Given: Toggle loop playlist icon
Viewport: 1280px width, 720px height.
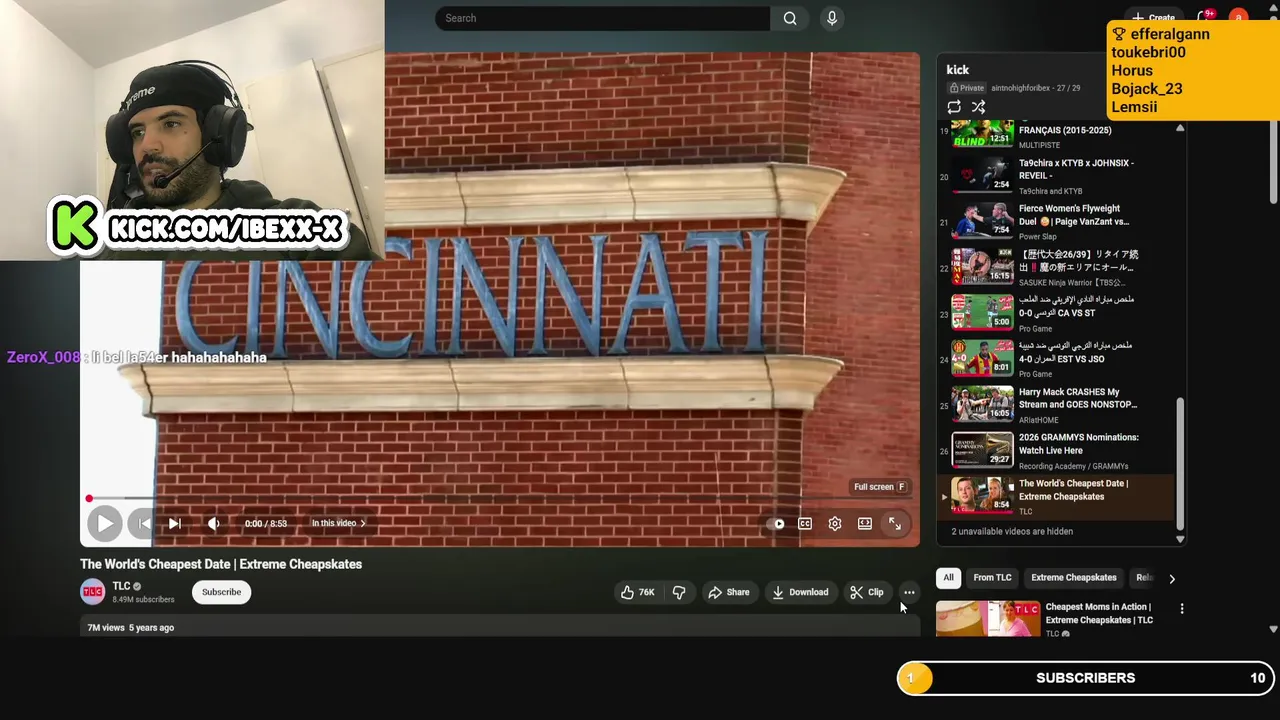Looking at the screenshot, I should (954, 107).
